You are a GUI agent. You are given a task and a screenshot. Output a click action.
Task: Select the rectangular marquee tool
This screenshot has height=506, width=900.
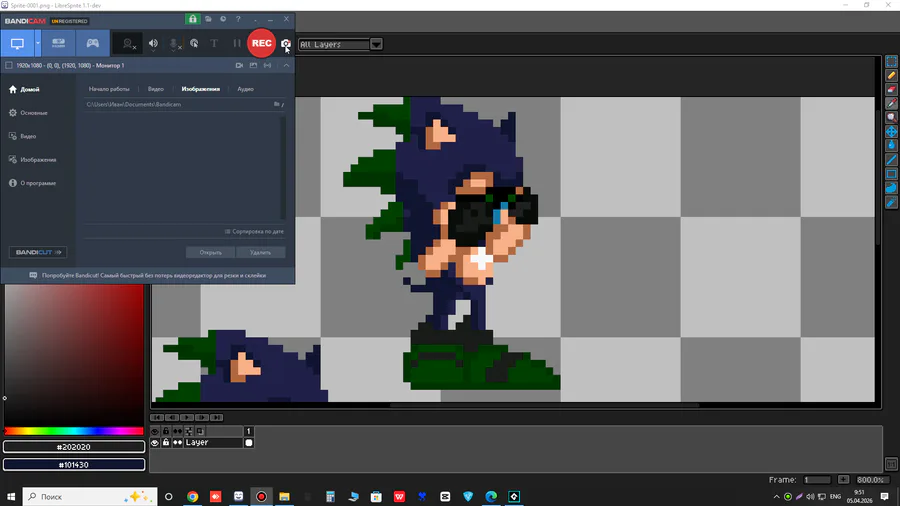pyautogui.click(x=891, y=61)
